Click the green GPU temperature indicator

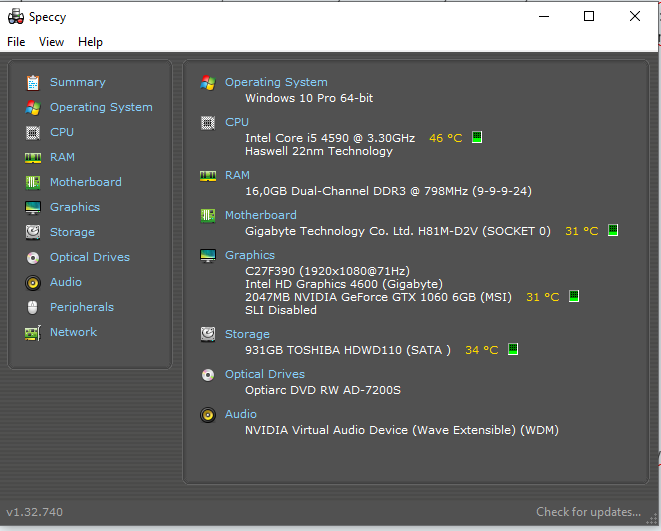574,296
